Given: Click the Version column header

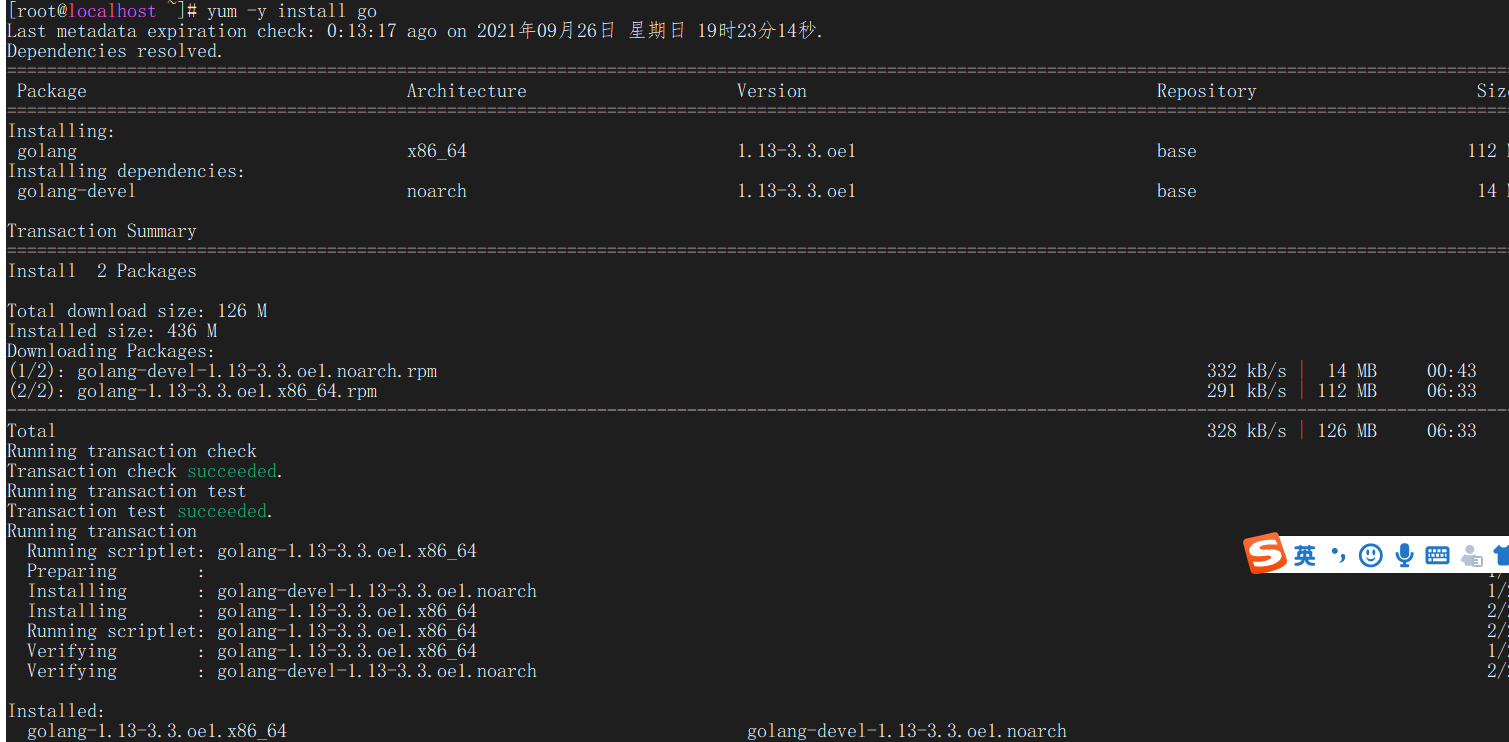Looking at the screenshot, I should pos(771,91).
